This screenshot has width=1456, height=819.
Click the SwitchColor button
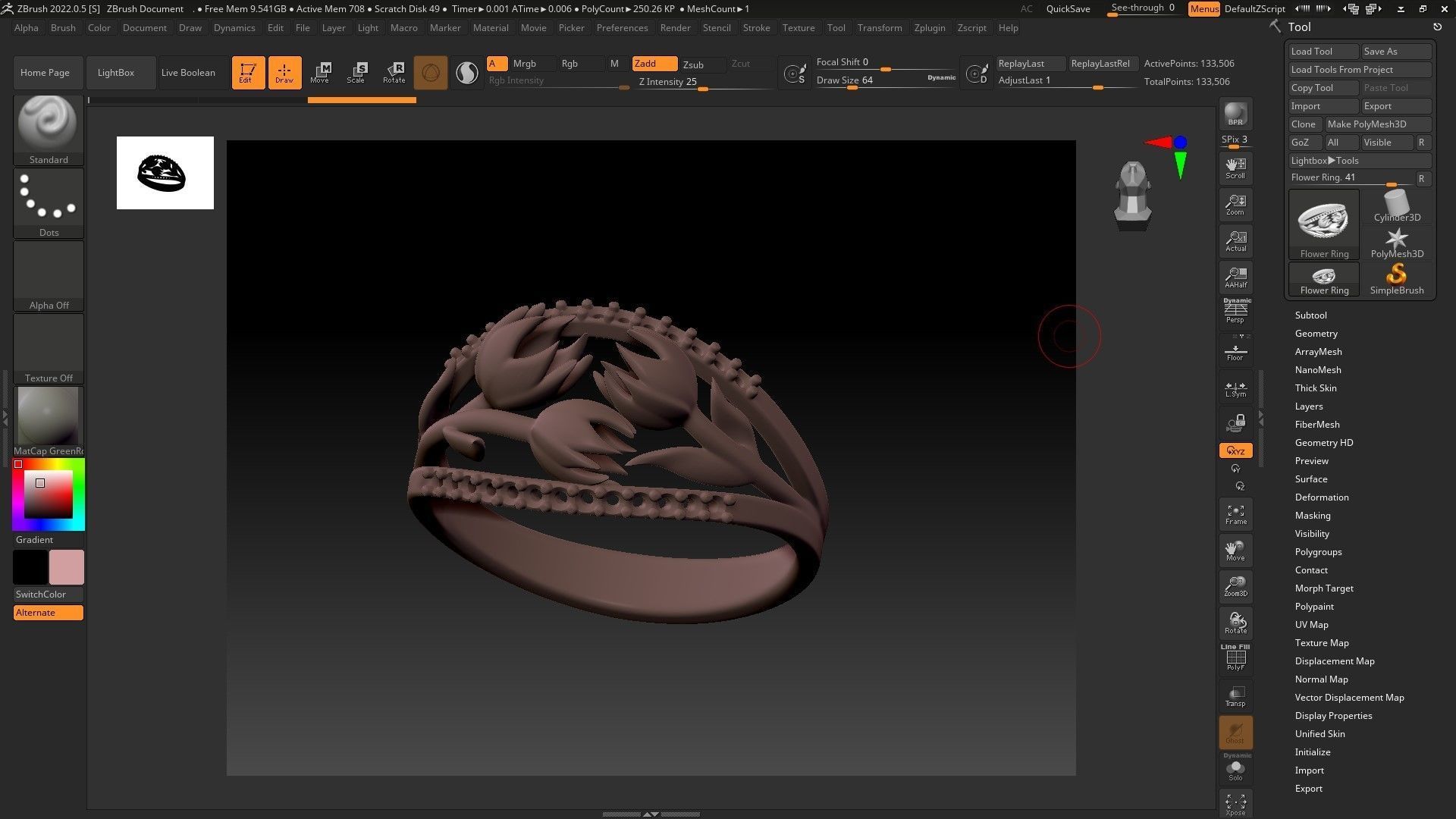[48, 594]
